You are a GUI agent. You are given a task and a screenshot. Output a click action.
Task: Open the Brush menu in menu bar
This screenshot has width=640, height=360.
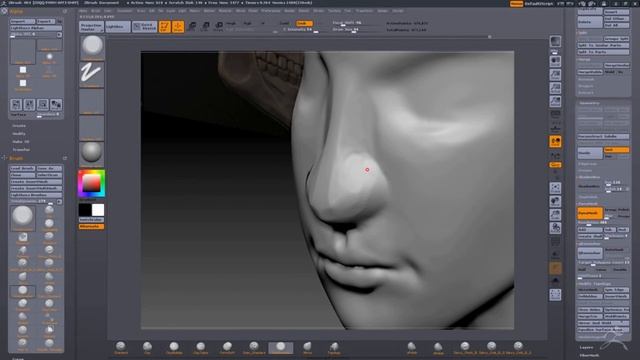96,11
